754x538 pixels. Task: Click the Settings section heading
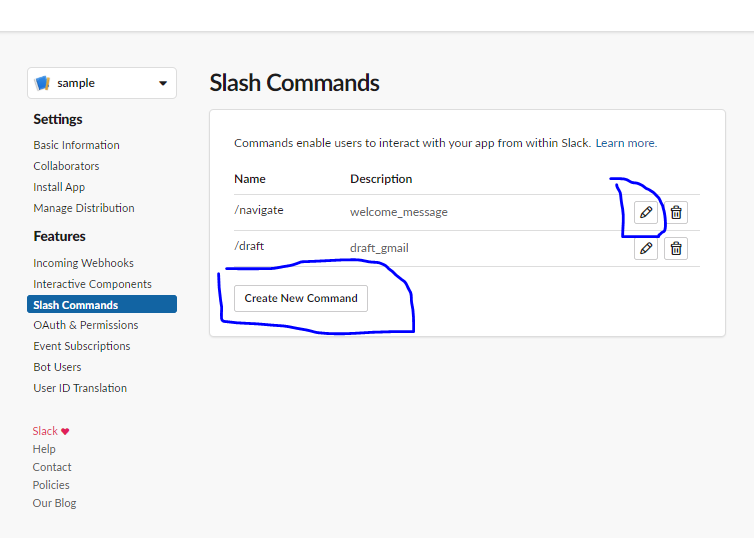click(x=58, y=119)
